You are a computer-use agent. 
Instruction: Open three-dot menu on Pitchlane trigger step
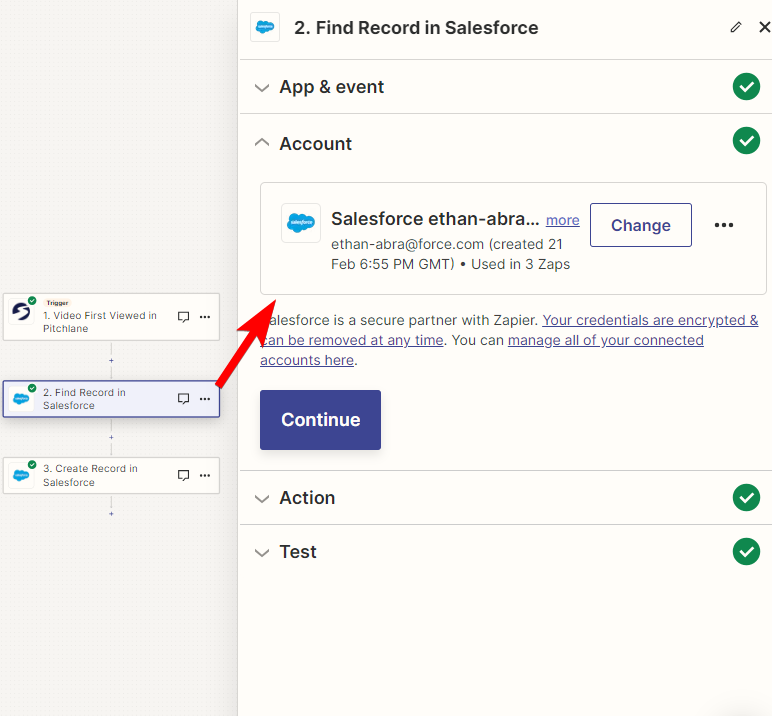[x=205, y=317]
